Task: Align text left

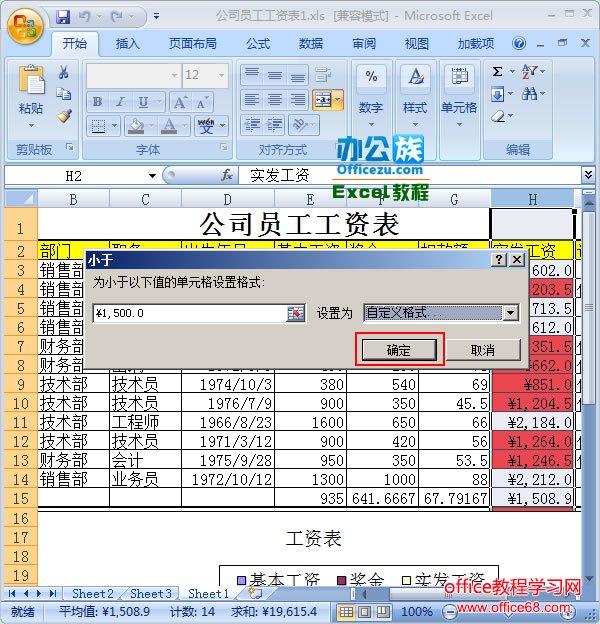Action: point(251,99)
